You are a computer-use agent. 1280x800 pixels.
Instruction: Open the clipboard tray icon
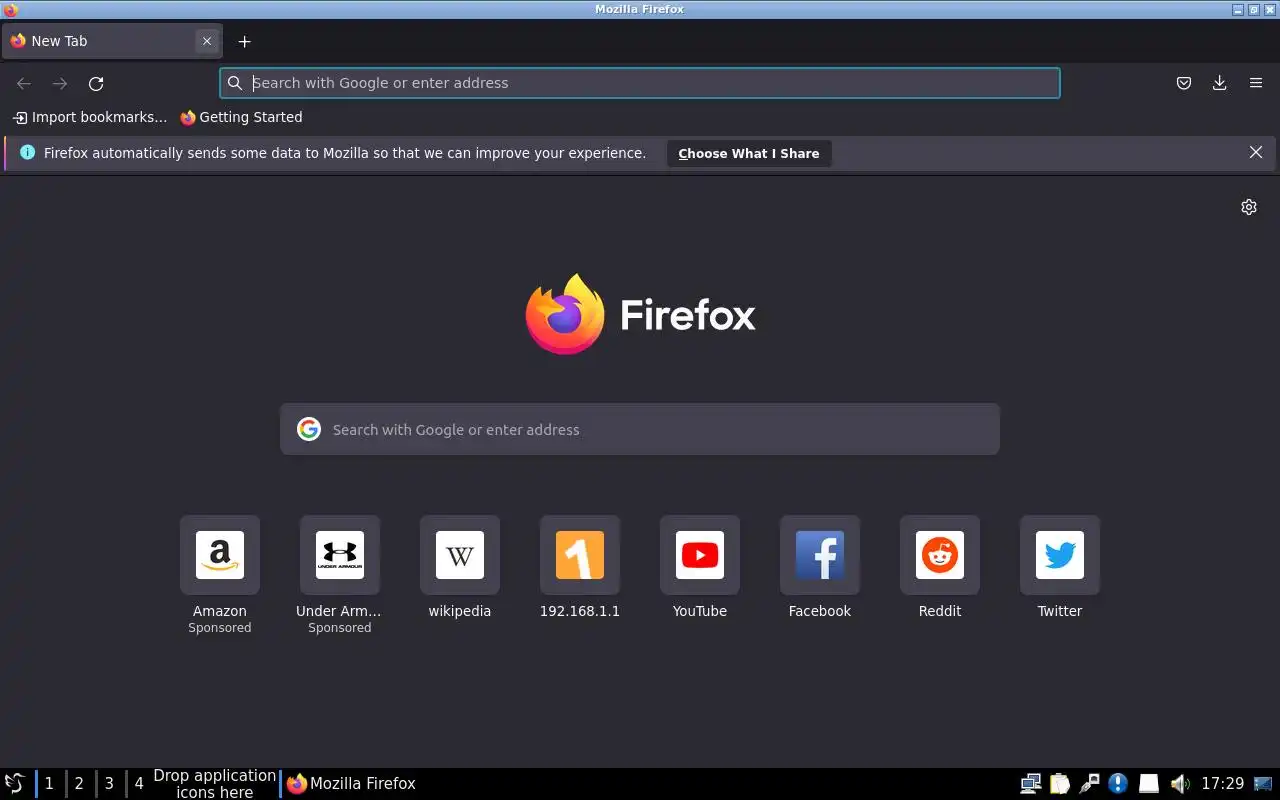[x=1060, y=783]
